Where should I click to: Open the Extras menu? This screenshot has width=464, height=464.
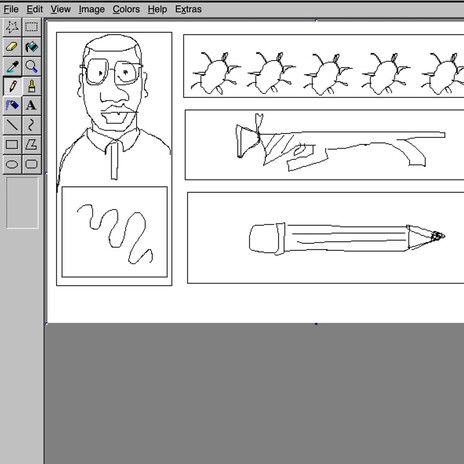tap(188, 9)
